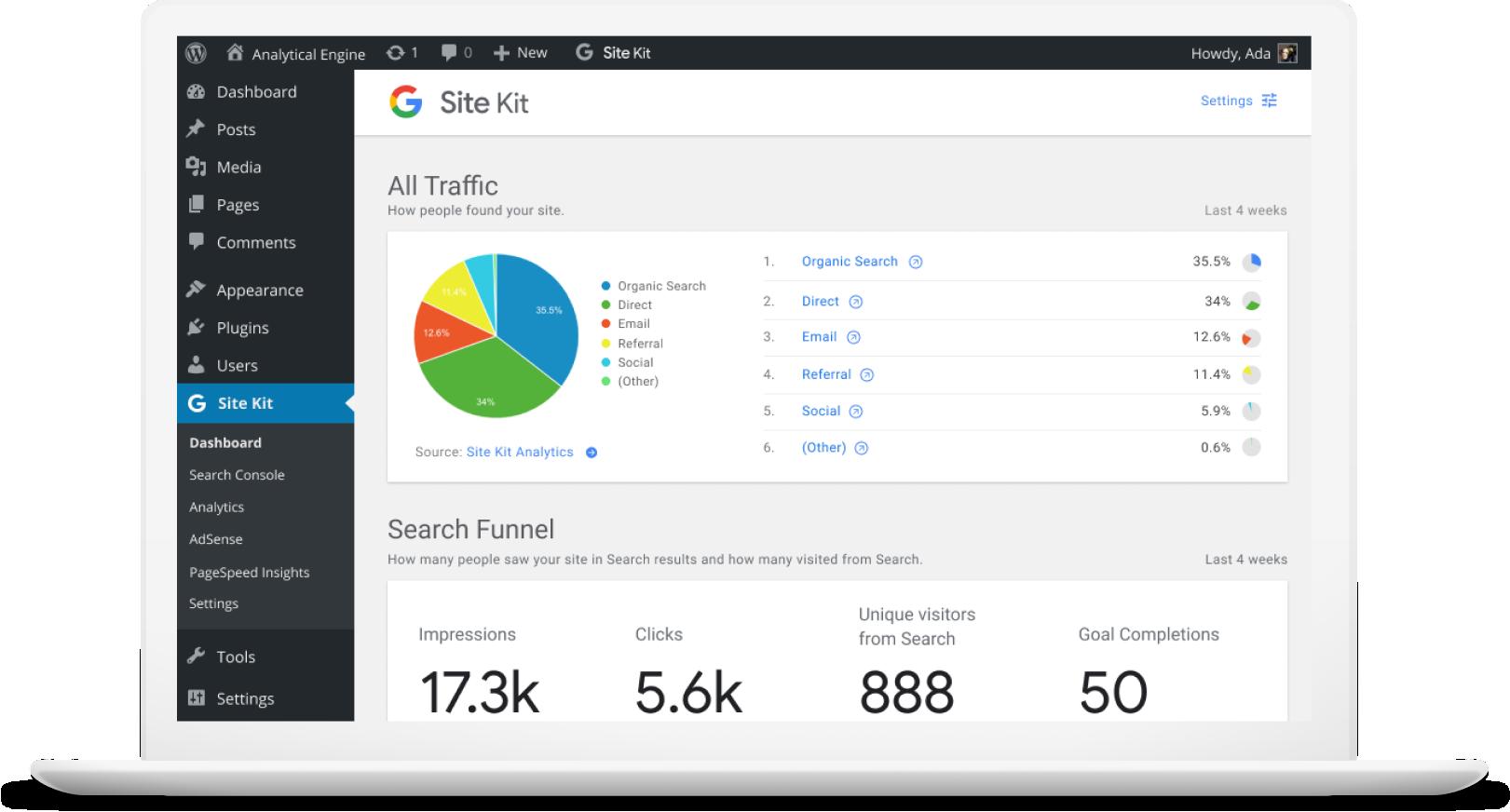Open the comments bubble showing 0
1510x812 pixels.
456,53
